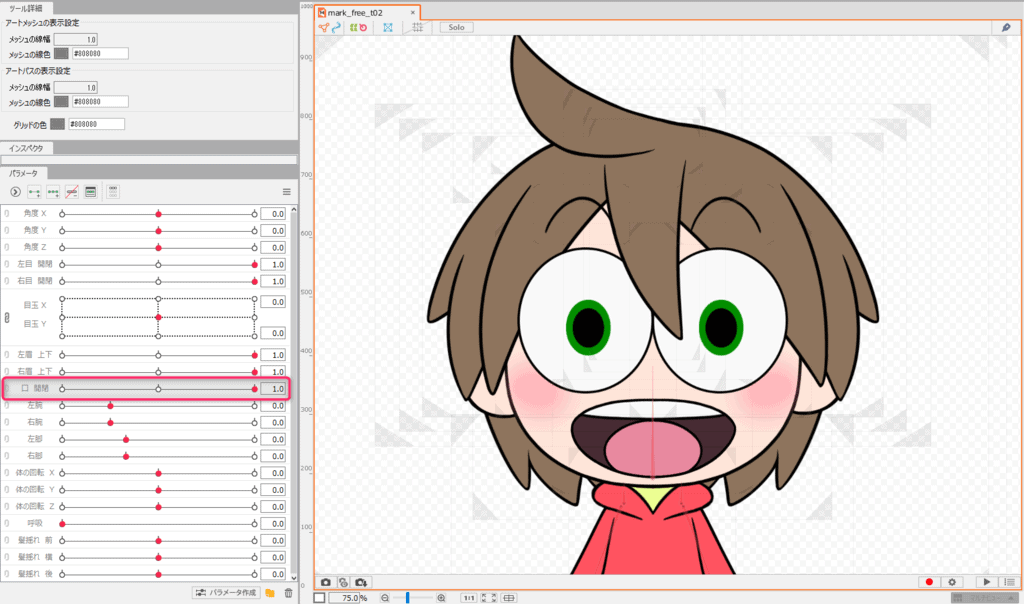
Task: Toggle the checkbox left of the zoom percentage
Action: (319, 598)
